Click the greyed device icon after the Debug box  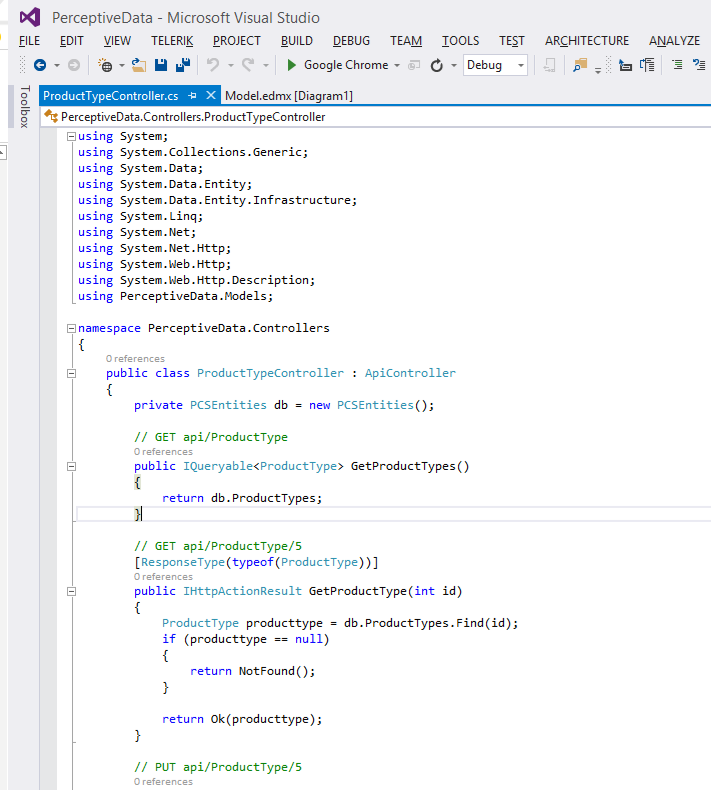pyautogui.click(x=549, y=65)
